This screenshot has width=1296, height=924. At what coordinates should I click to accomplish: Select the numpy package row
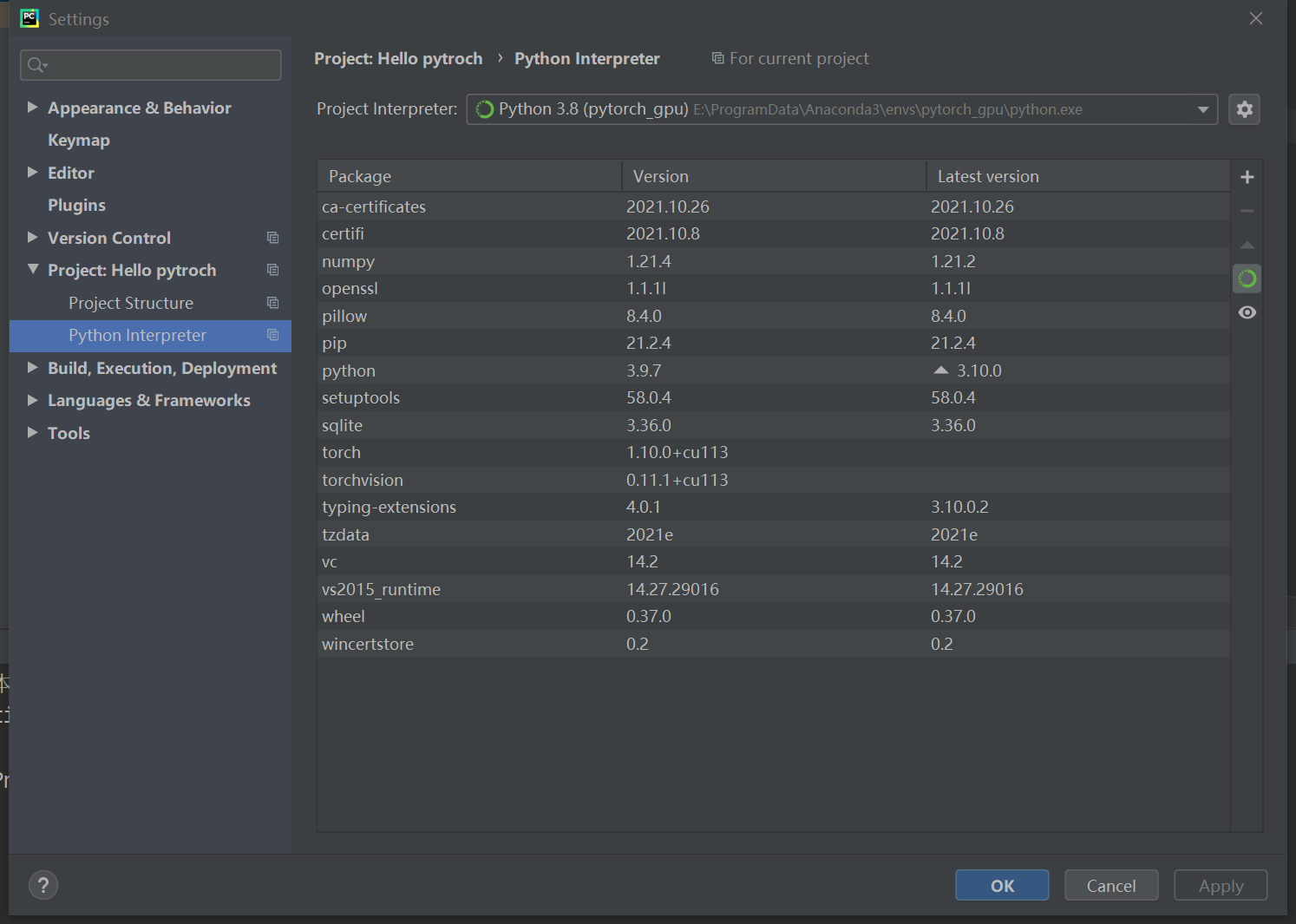(x=774, y=261)
